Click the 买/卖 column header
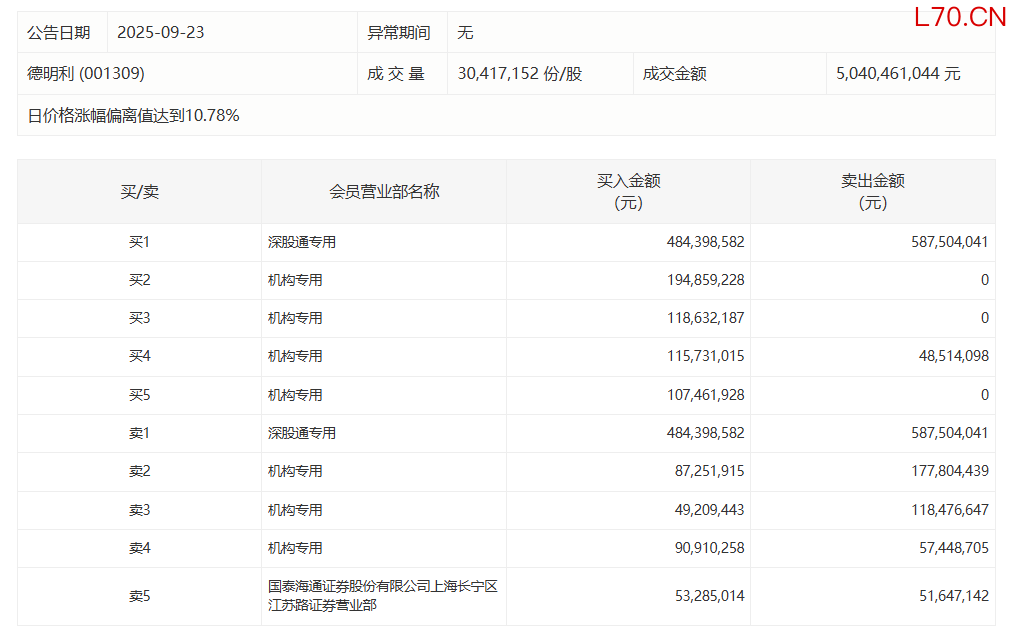 tap(139, 191)
